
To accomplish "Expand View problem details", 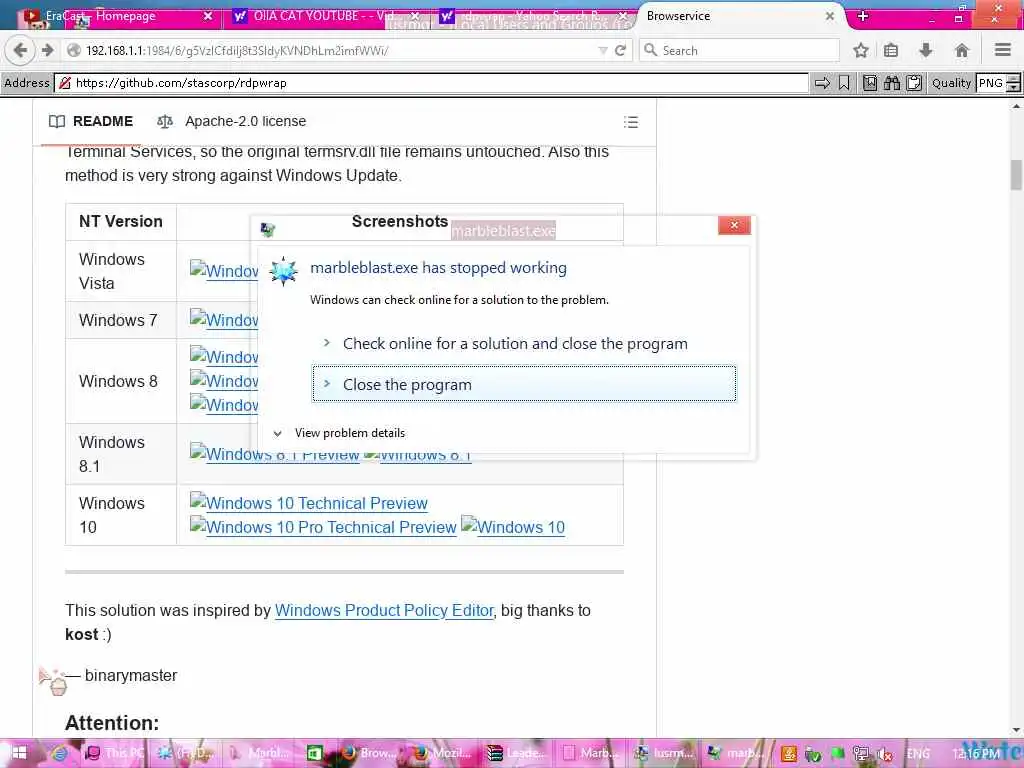I will 349,433.
